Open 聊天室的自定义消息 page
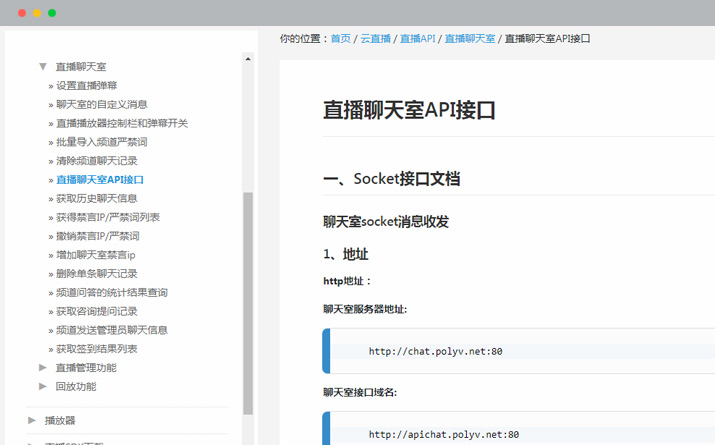 (101, 104)
